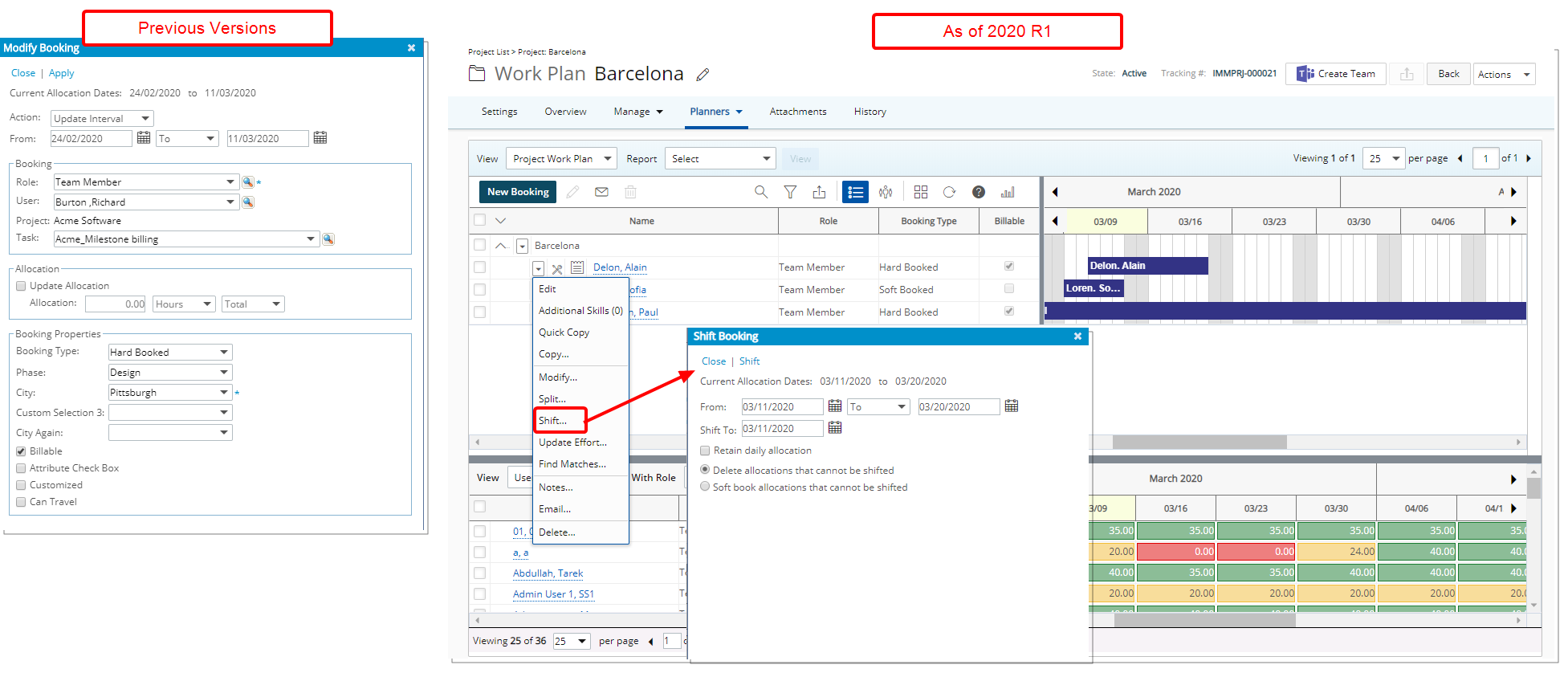The width and height of the screenshot is (1568, 673).
Task: Click the Role lookup search icon in Modify Booking
Action: pos(248,182)
